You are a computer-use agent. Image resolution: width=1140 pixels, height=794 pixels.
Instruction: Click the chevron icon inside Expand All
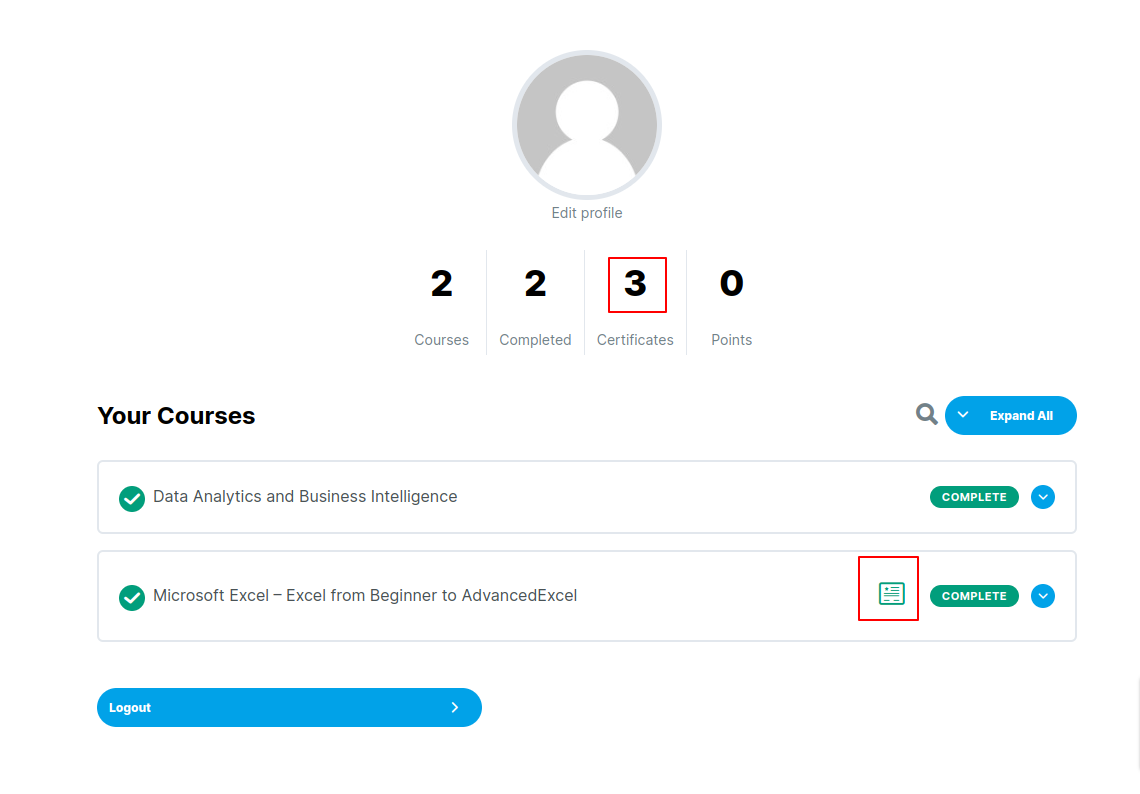(x=963, y=415)
